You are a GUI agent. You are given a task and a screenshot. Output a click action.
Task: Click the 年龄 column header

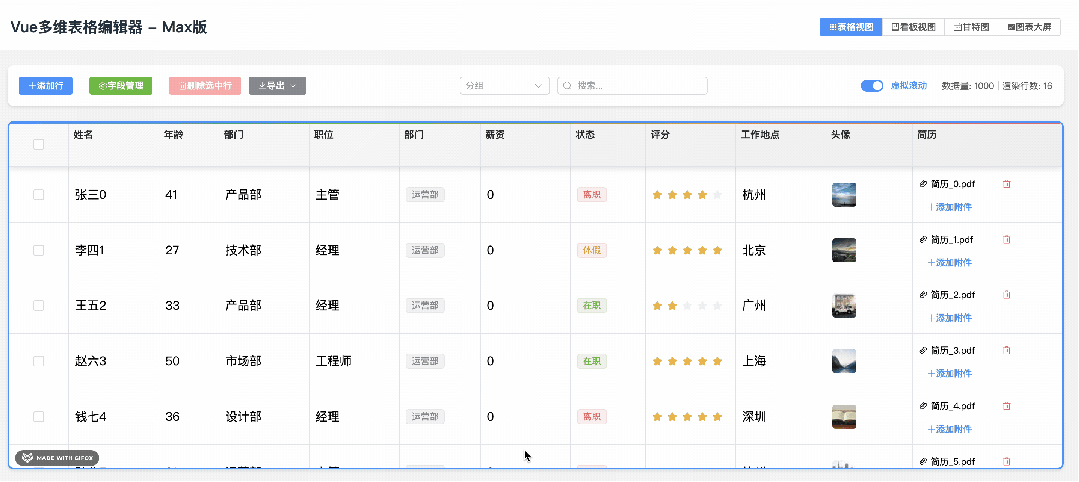173,135
